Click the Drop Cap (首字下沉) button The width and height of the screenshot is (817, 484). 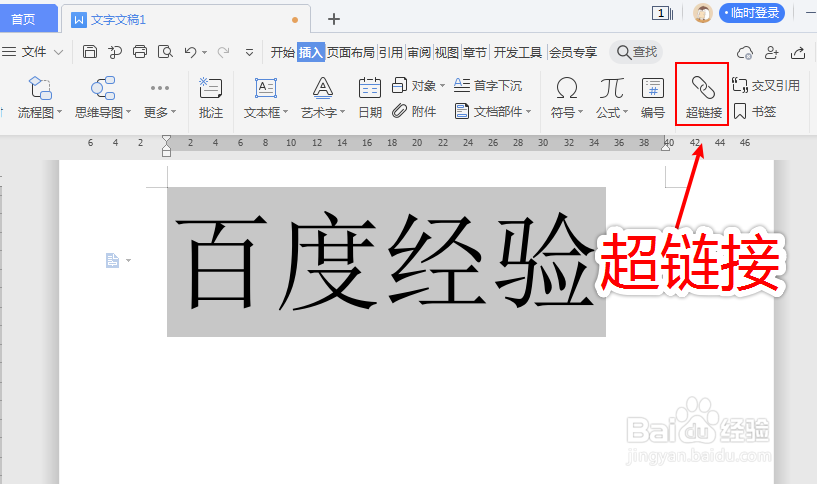click(488, 85)
